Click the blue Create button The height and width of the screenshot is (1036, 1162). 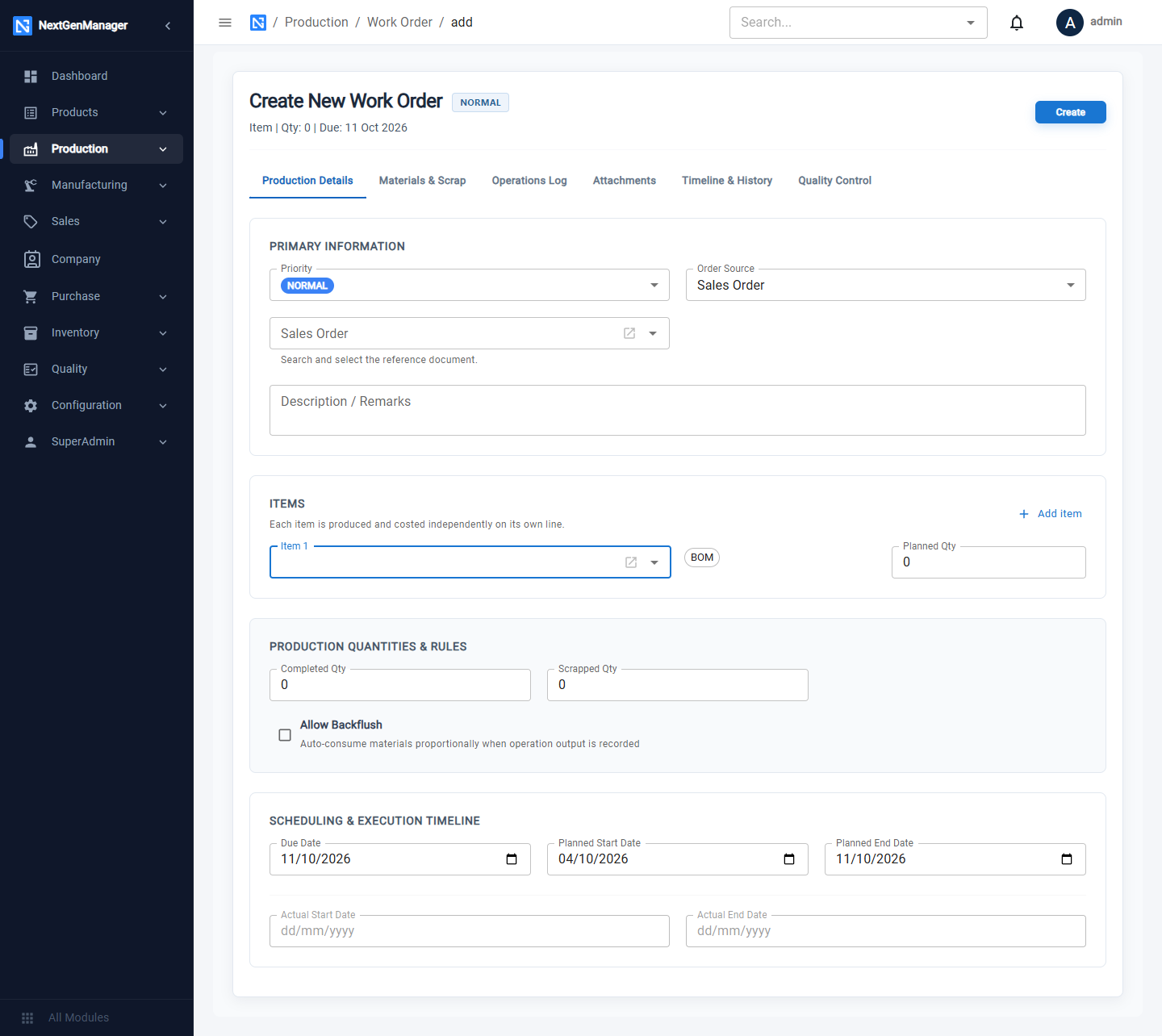[x=1071, y=112]
